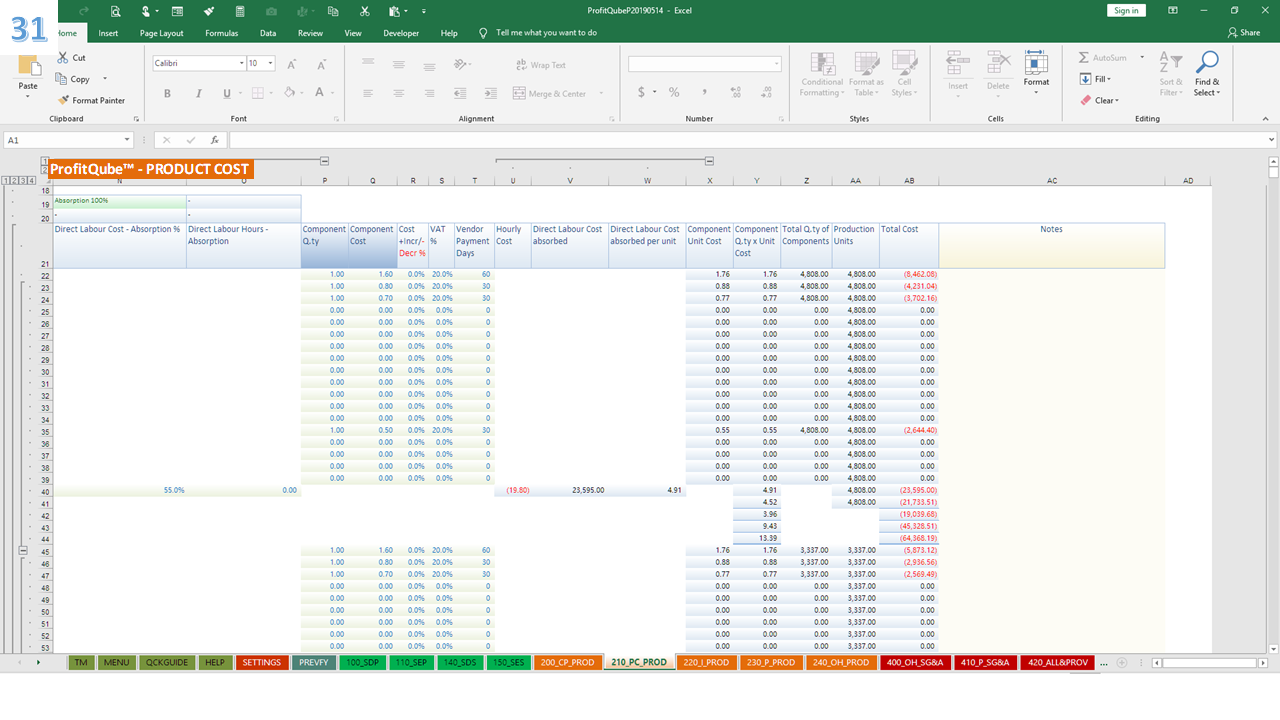Click the Borders icon in Font group
This screenshot has height=720, width=1280.
[257, 93]
